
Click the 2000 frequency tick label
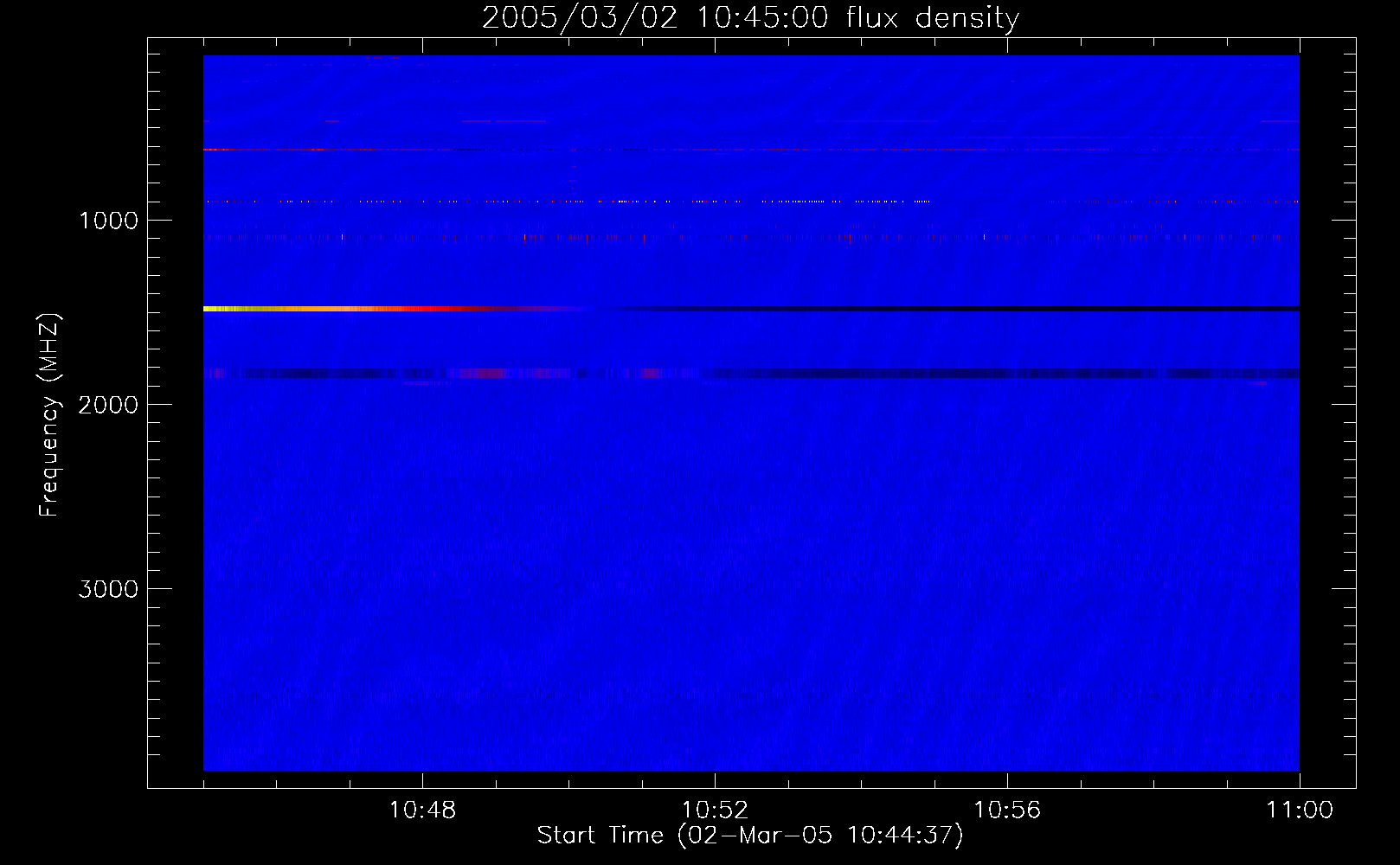108,405
